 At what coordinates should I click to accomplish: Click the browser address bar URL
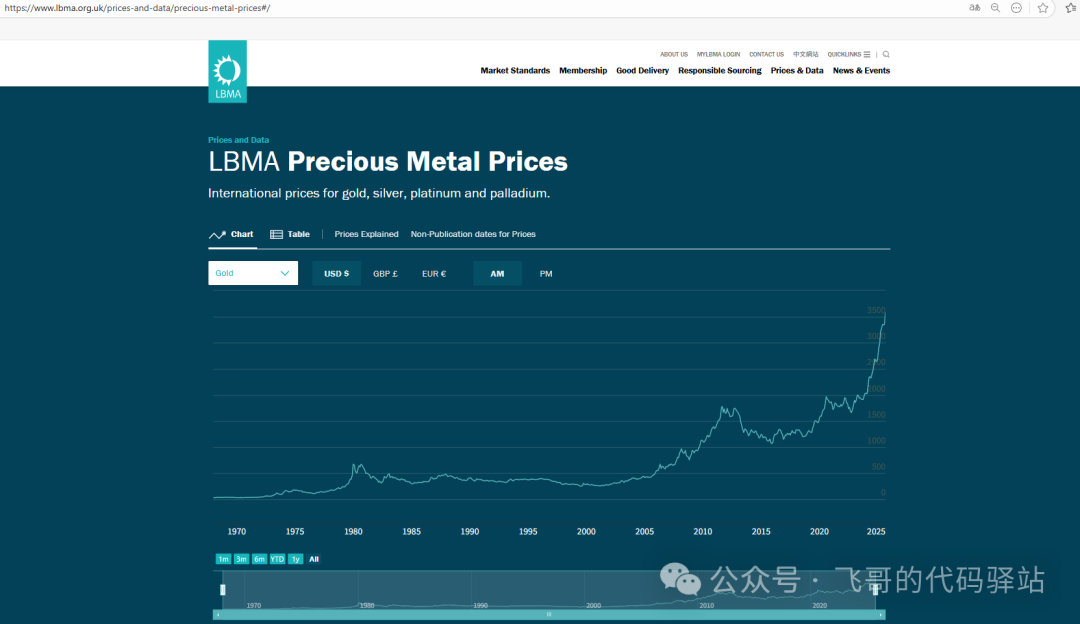pyautogui.click(x=137, y=8)
